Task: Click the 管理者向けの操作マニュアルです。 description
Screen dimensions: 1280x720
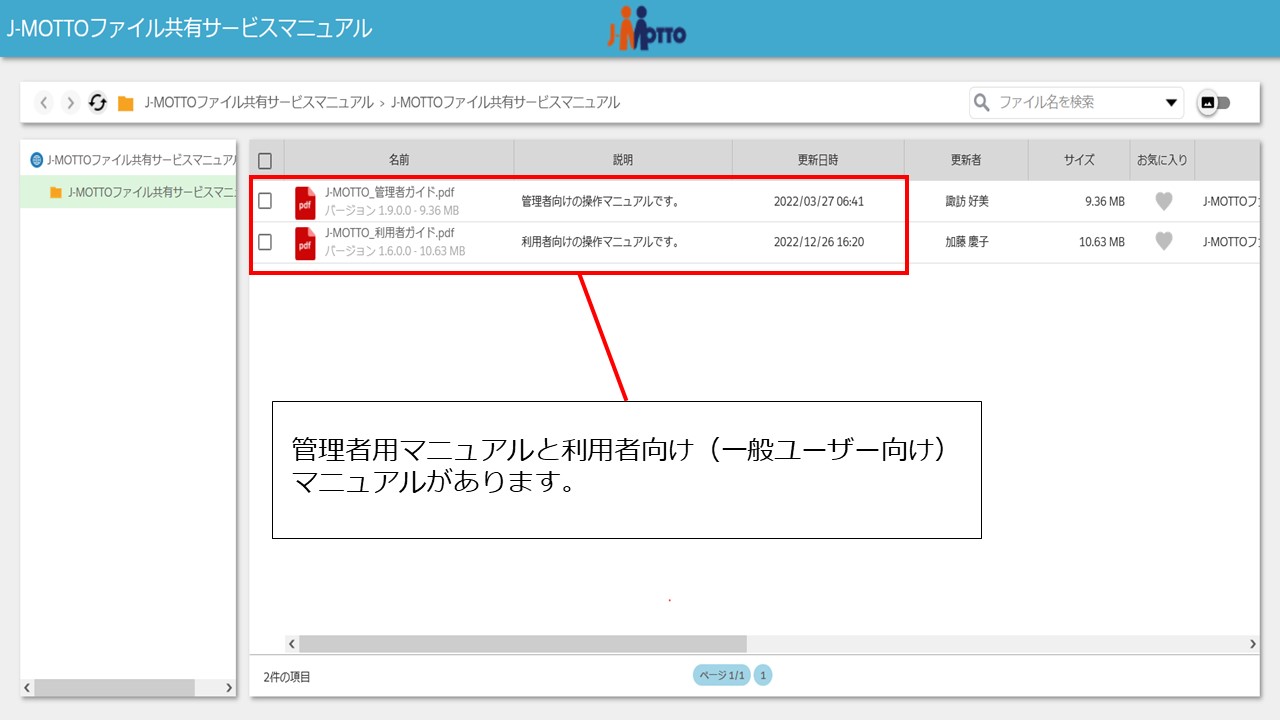Action: pyautogui.click(x=600, y=201)
